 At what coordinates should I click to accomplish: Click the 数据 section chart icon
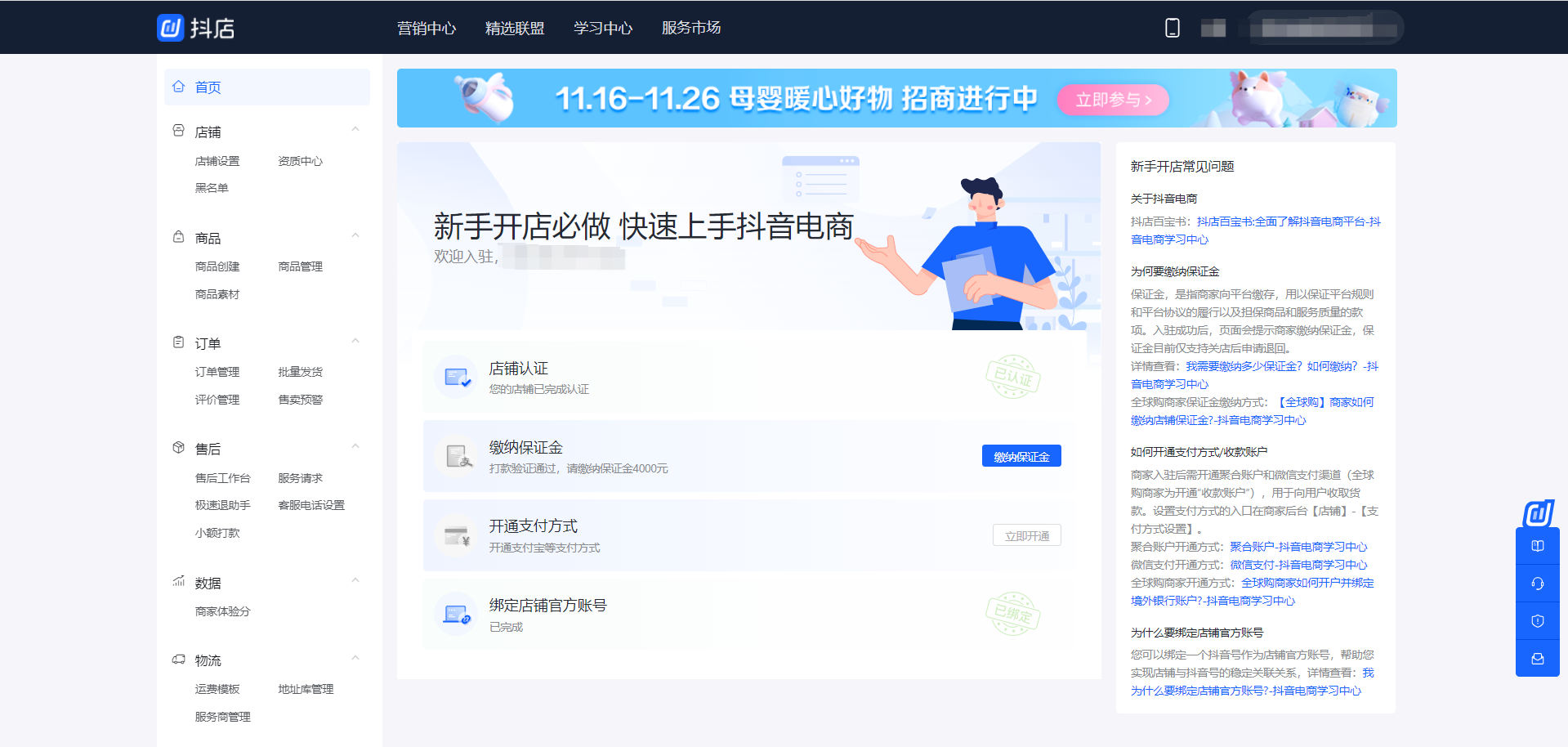[179, 582]
